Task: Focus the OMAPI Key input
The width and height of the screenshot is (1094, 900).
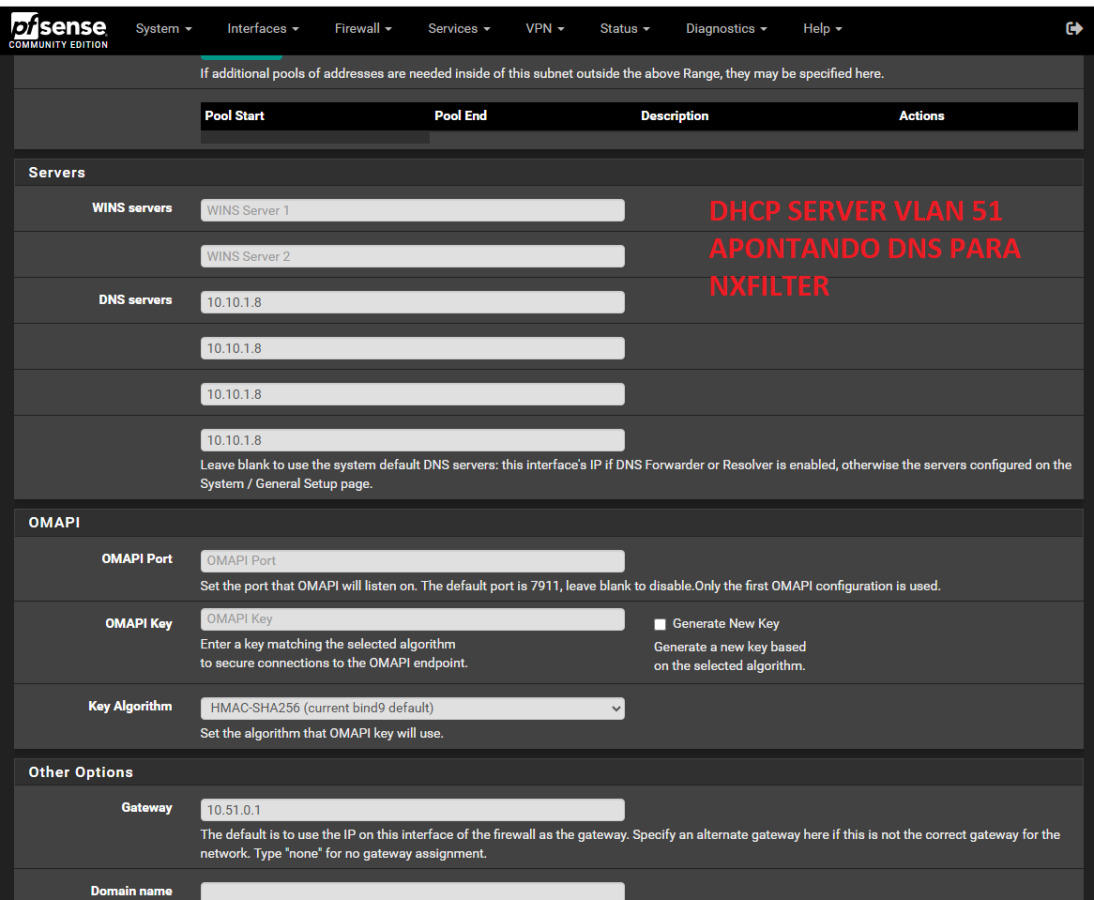Action: coord(412,619)
